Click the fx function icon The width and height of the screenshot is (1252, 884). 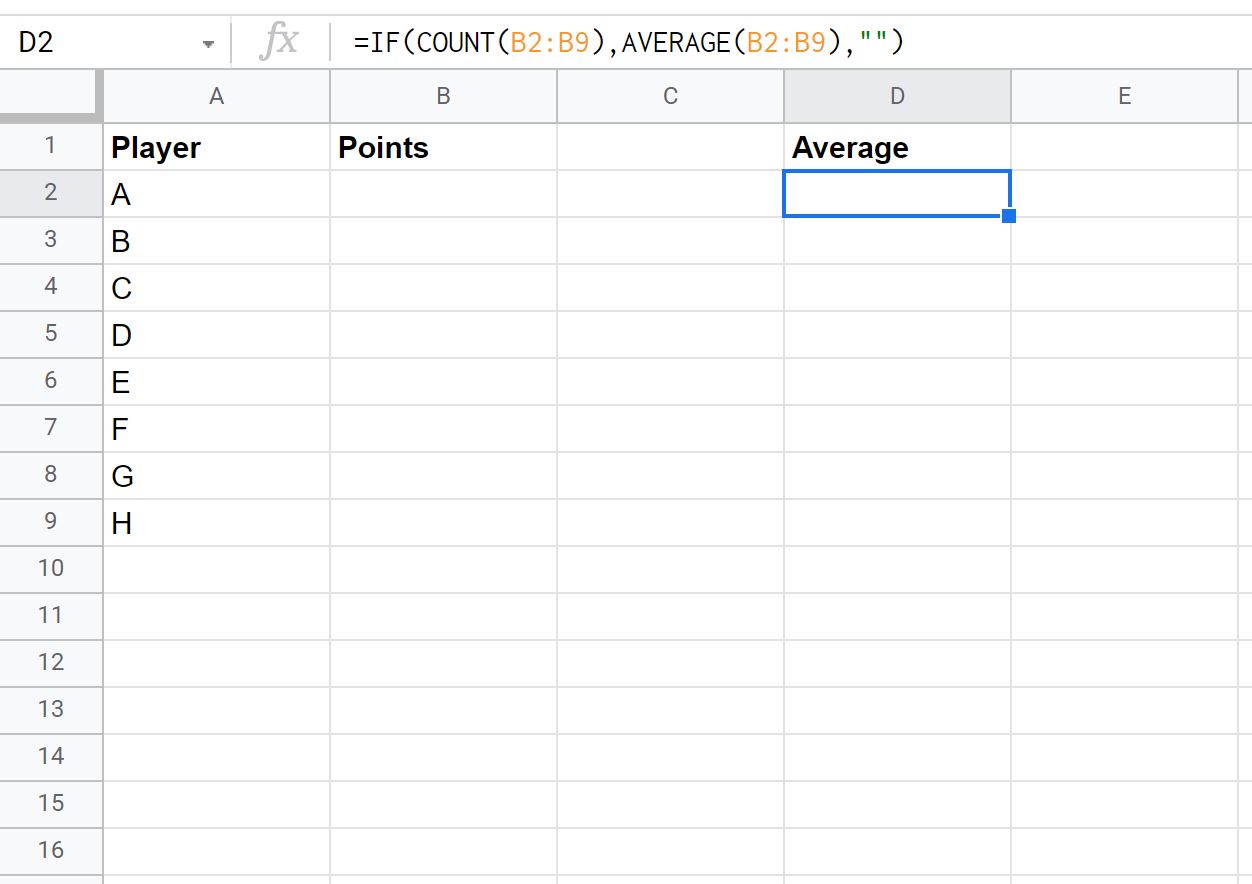tap(279, 43)
